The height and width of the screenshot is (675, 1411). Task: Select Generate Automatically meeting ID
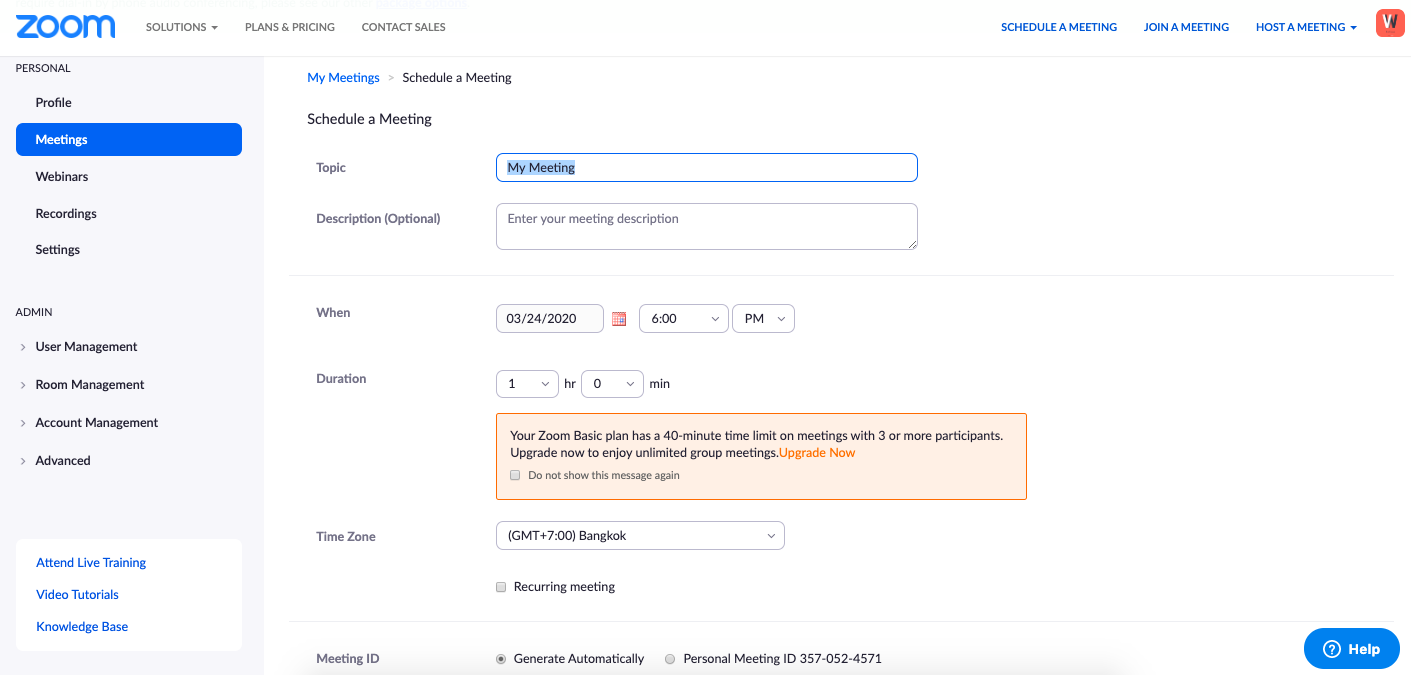501,659
